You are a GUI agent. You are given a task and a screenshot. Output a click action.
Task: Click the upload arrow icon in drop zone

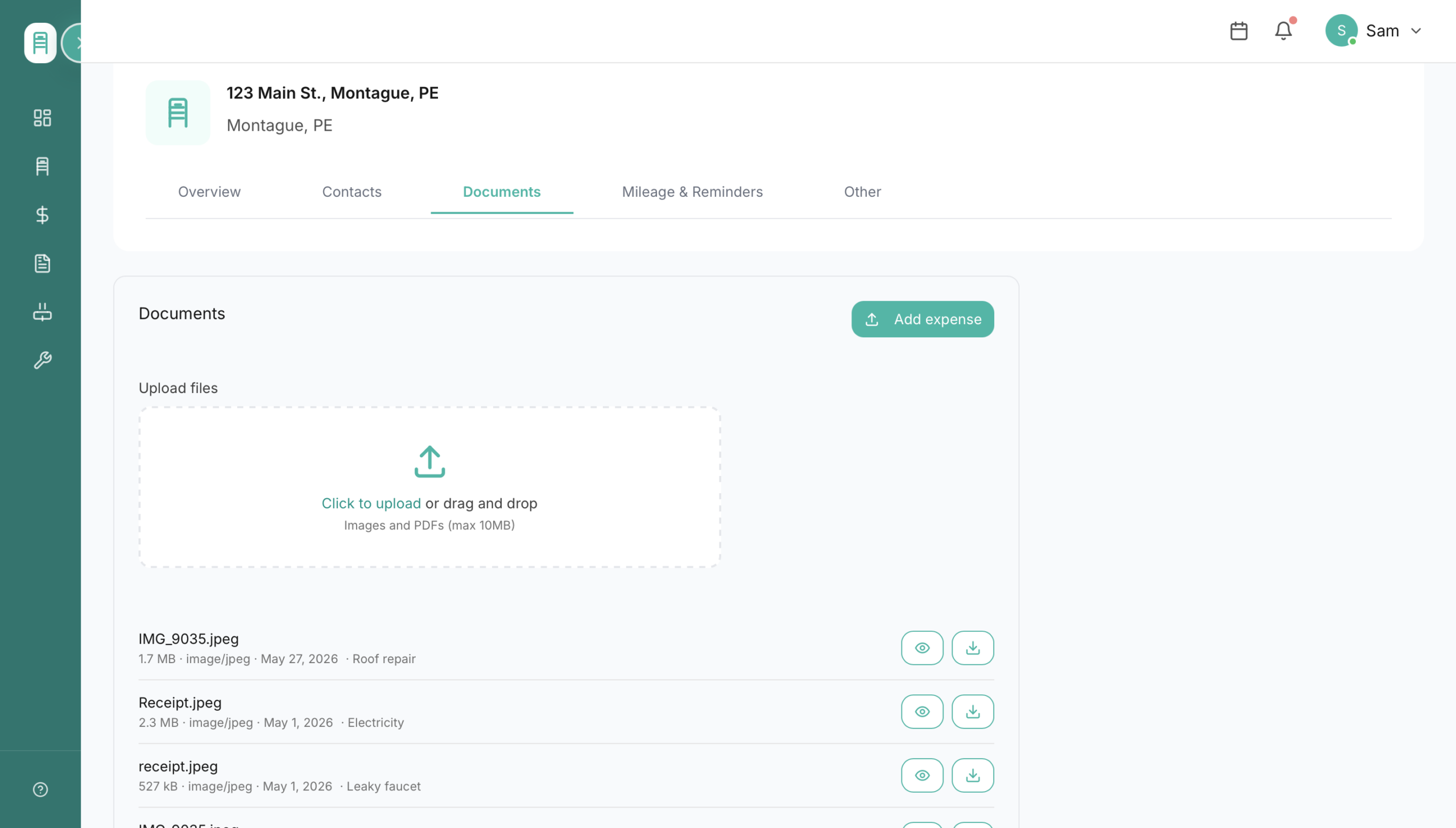429,461
